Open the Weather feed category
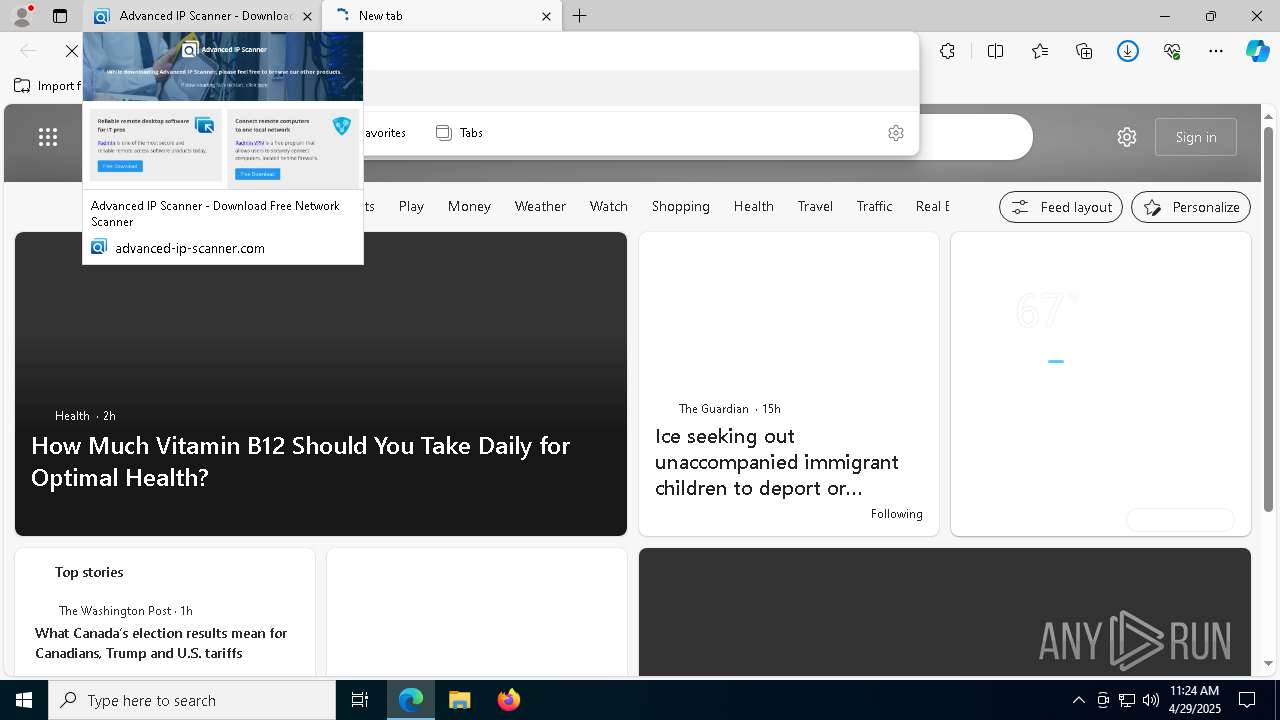 (x=540, y=206)
